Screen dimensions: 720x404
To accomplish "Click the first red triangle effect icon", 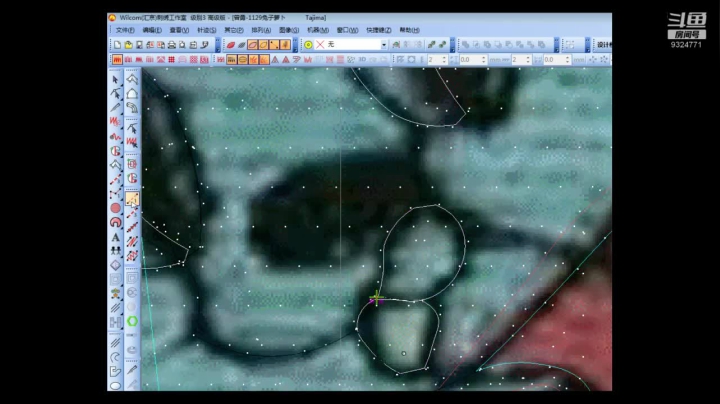I will (275, 60).
